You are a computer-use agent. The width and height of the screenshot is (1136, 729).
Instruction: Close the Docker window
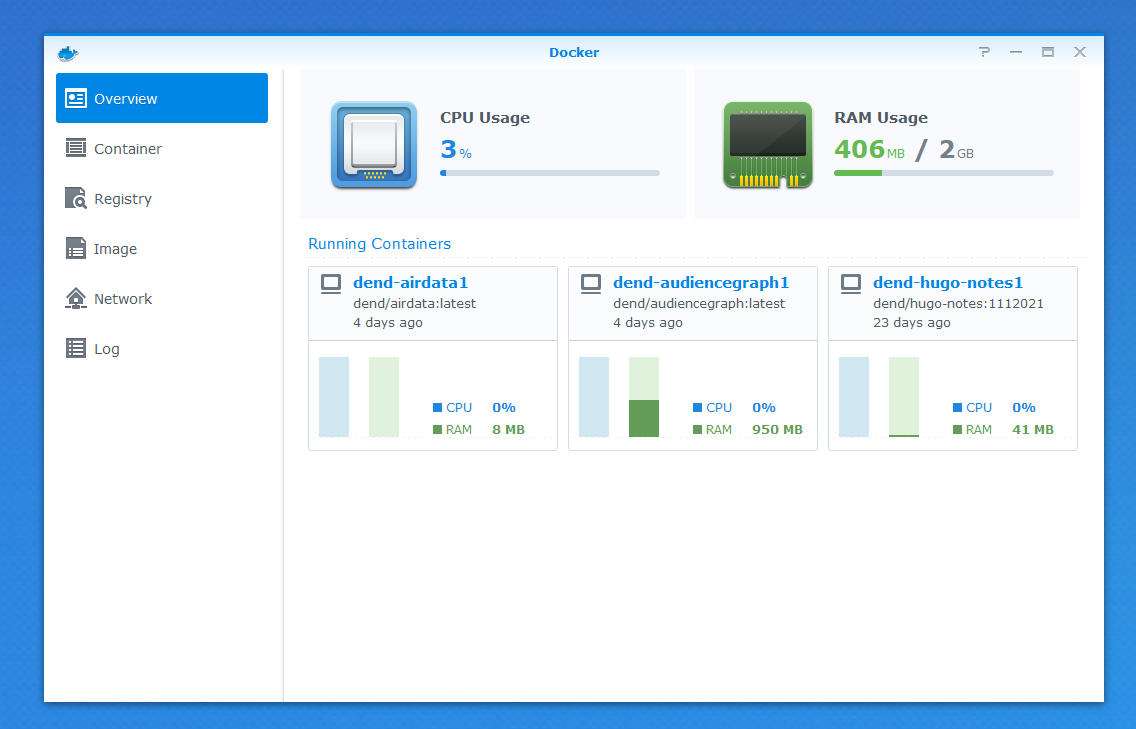point(1079,52)
